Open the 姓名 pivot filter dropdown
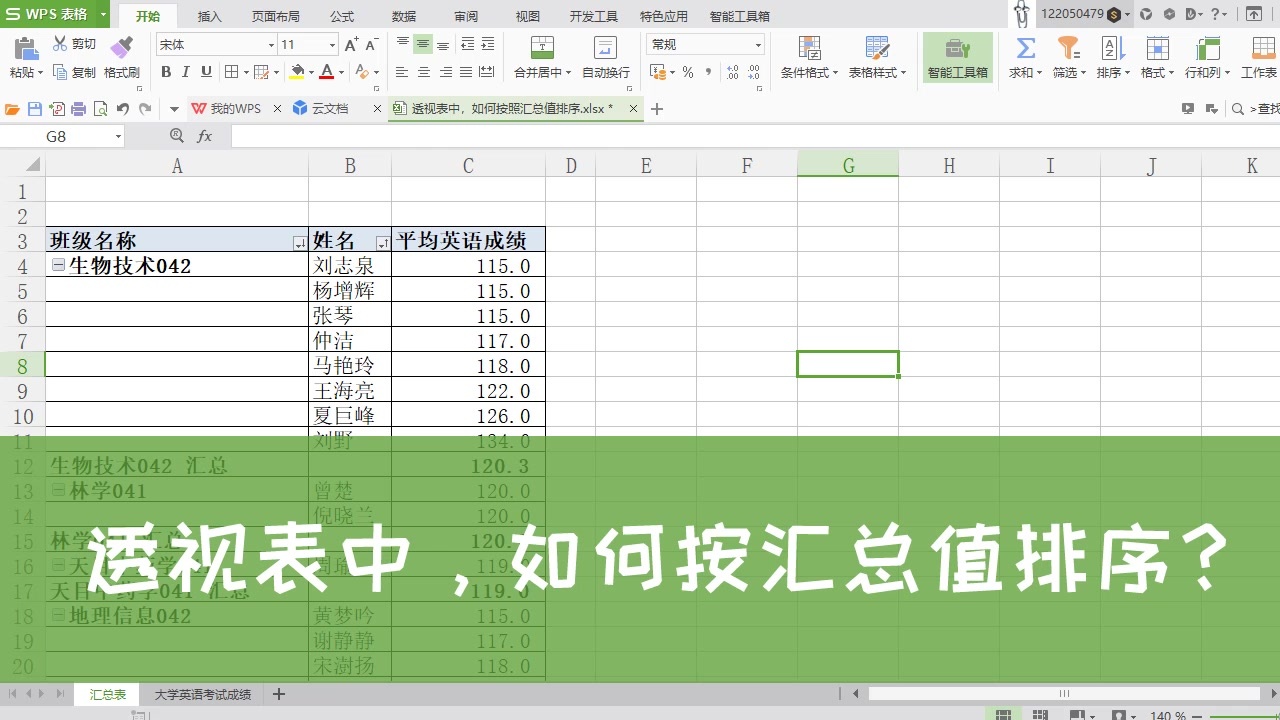 pos(382,243)
